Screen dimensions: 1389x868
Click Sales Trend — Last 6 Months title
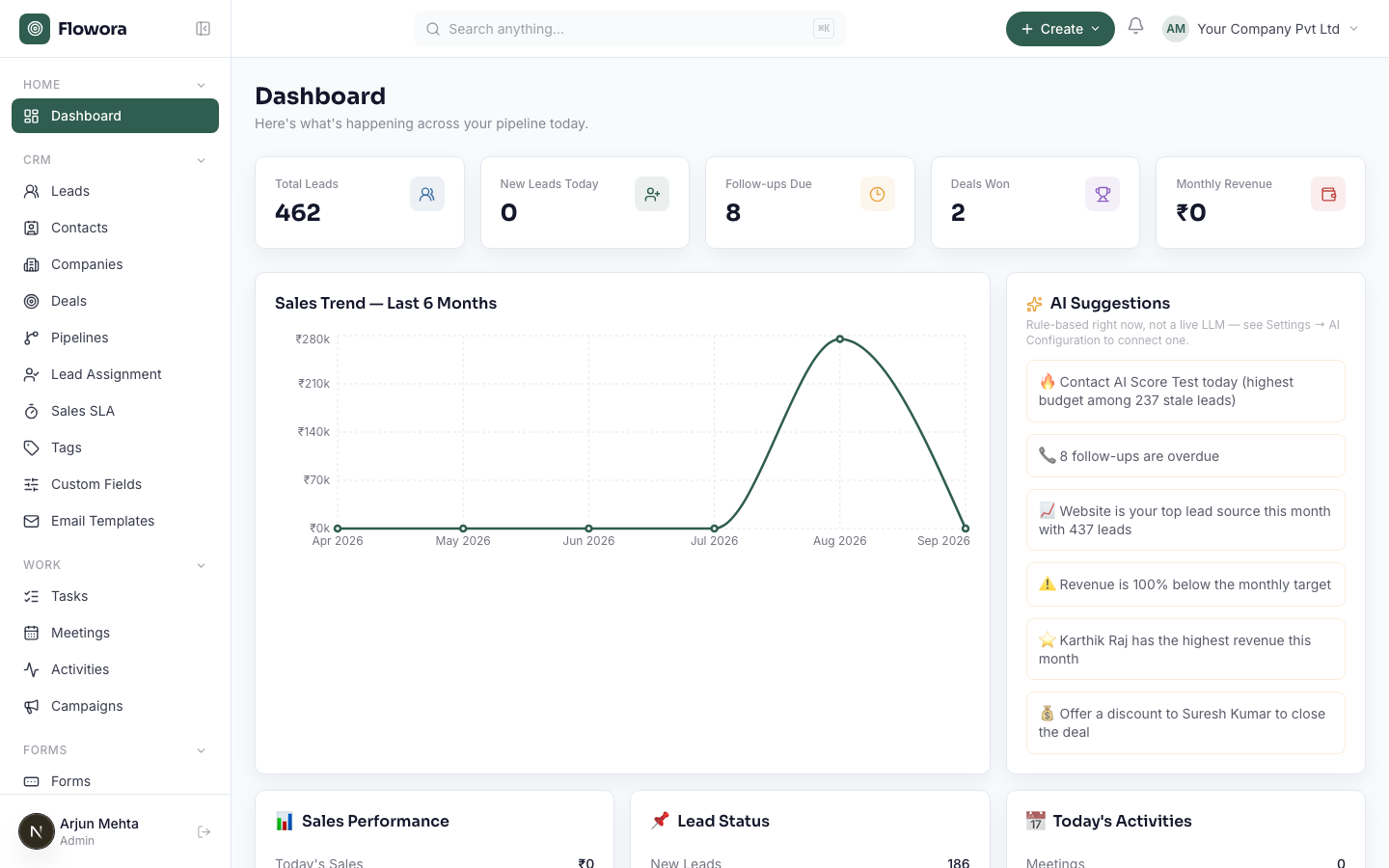pyautogui.click(x=386, y=303)
